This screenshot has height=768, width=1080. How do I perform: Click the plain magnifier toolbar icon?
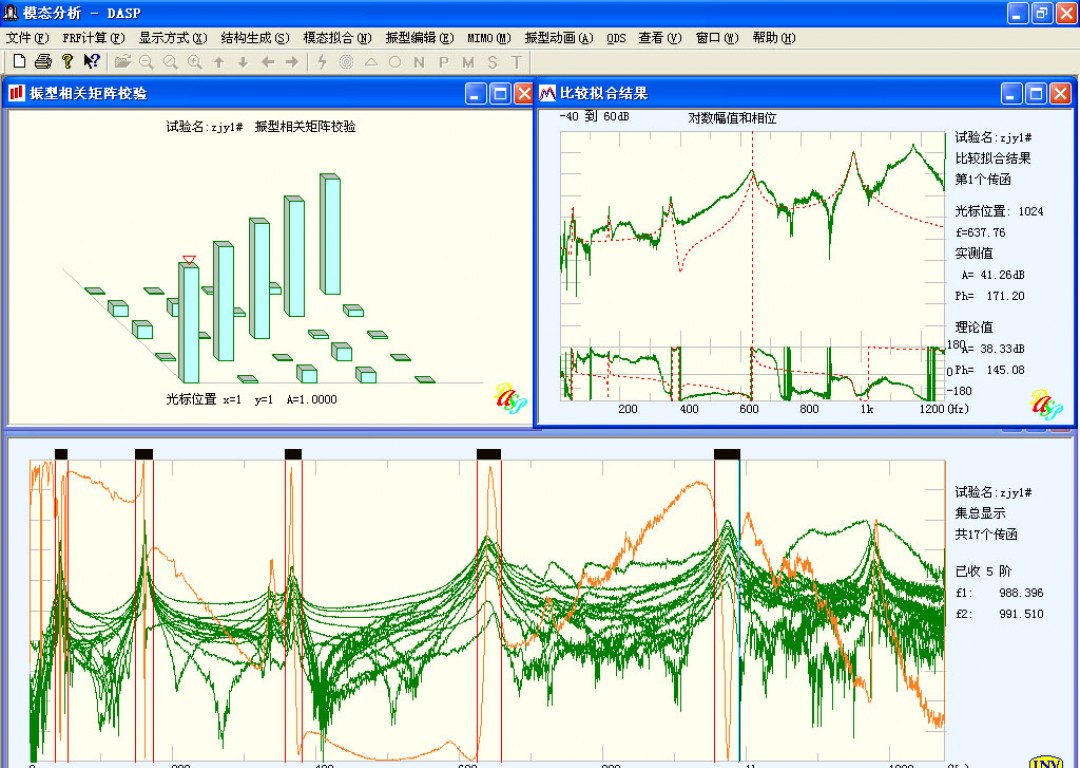tap(170, 61)
